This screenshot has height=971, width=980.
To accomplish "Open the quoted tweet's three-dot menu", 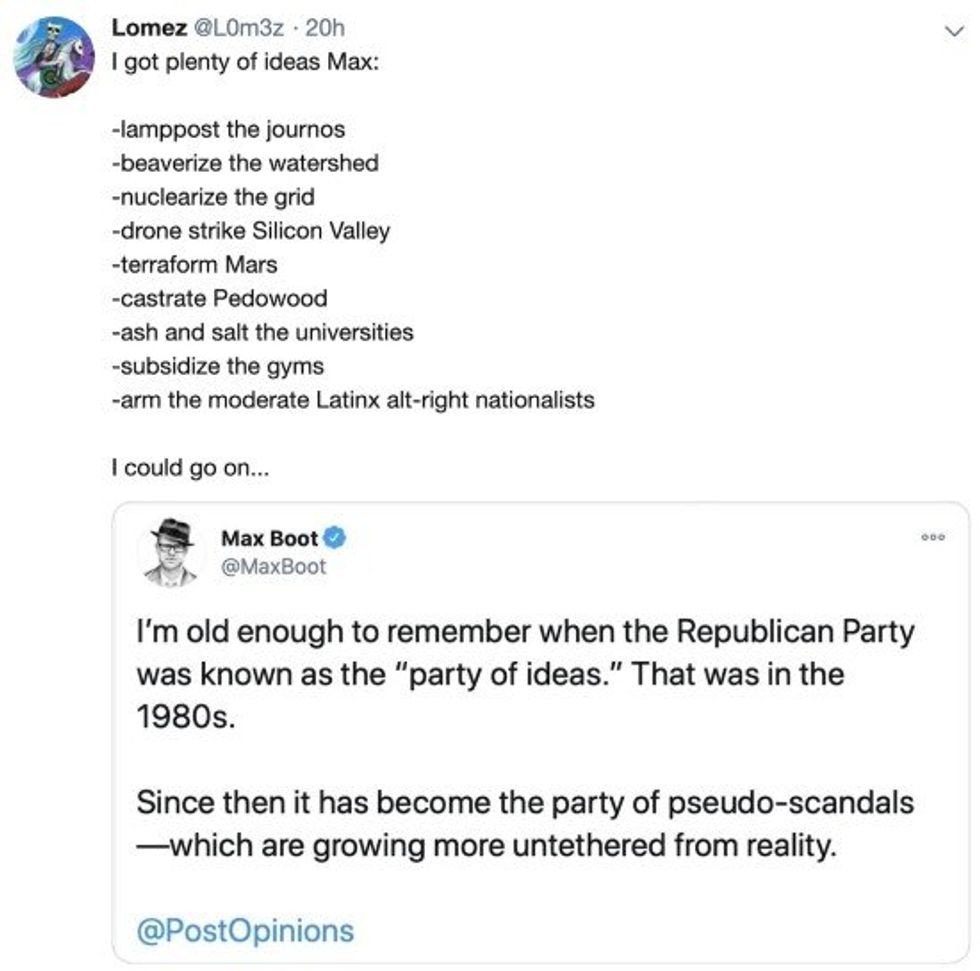I will 933,537.
